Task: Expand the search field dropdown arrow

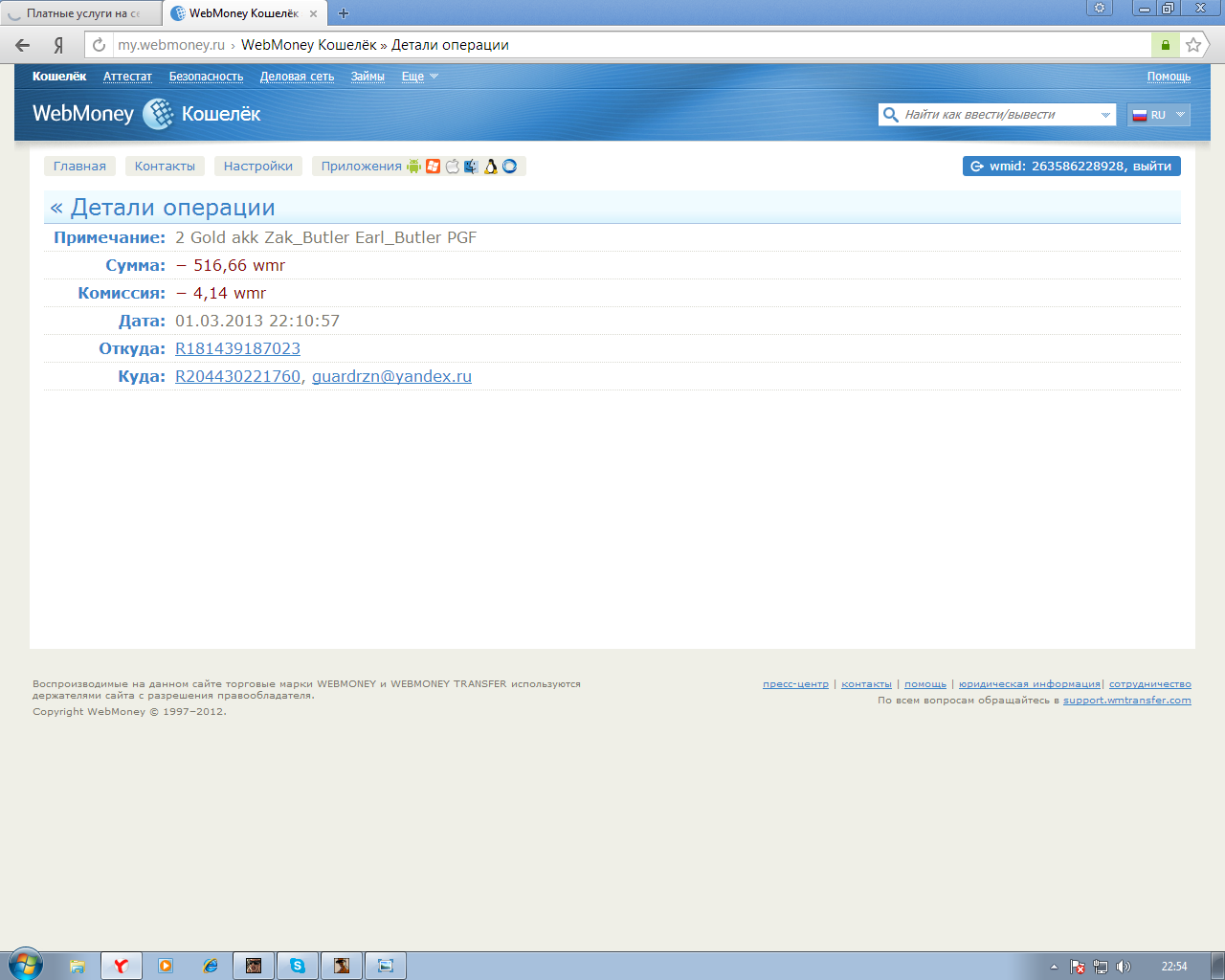Action: 1105,115
